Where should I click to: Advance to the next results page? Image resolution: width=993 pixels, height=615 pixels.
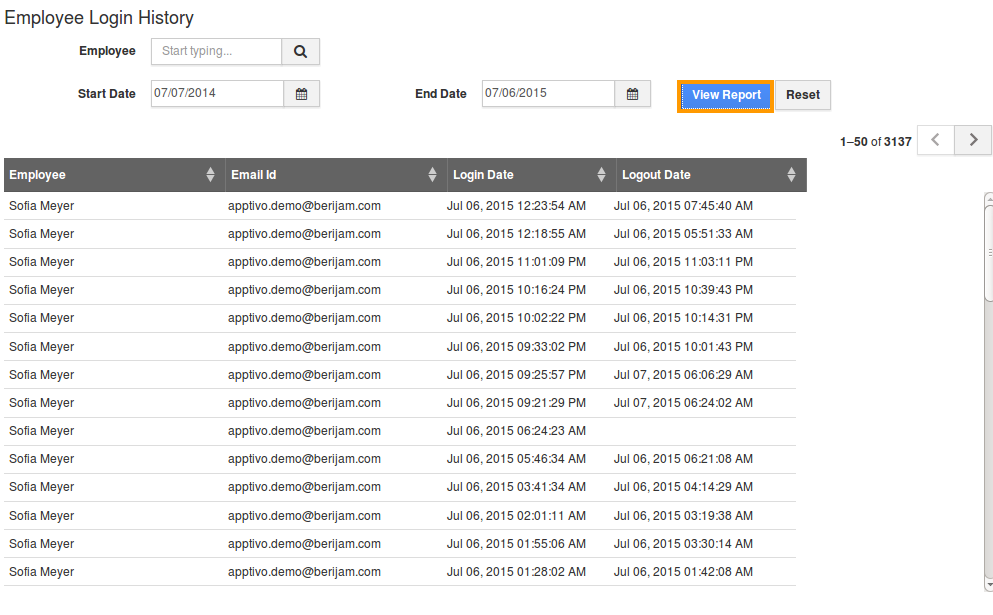pyautogui.click(x=971, y=140)
